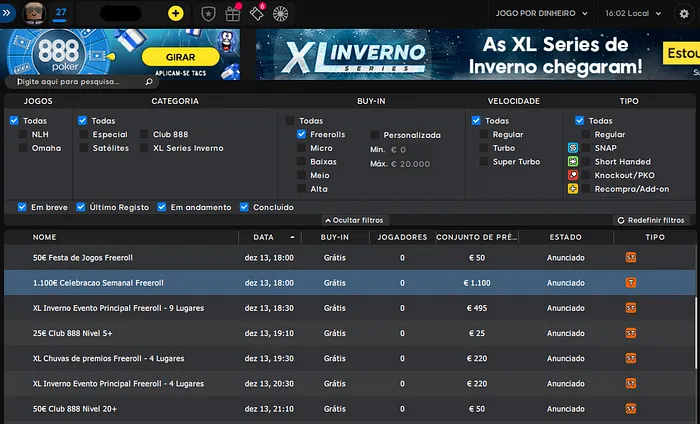The height and width of the screenshot is (424, 700).
Task: Toggle the Em breve status filter
Action: pos(22,207)
